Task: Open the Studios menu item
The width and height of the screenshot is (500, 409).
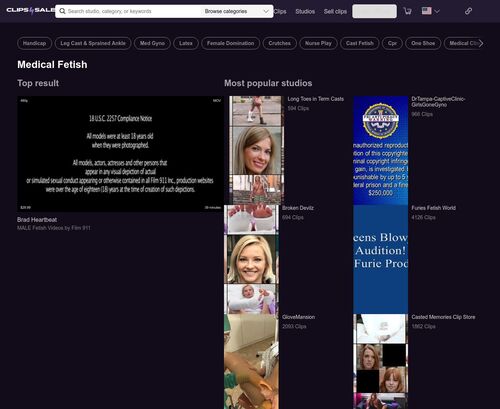Action: click(305, 11)
